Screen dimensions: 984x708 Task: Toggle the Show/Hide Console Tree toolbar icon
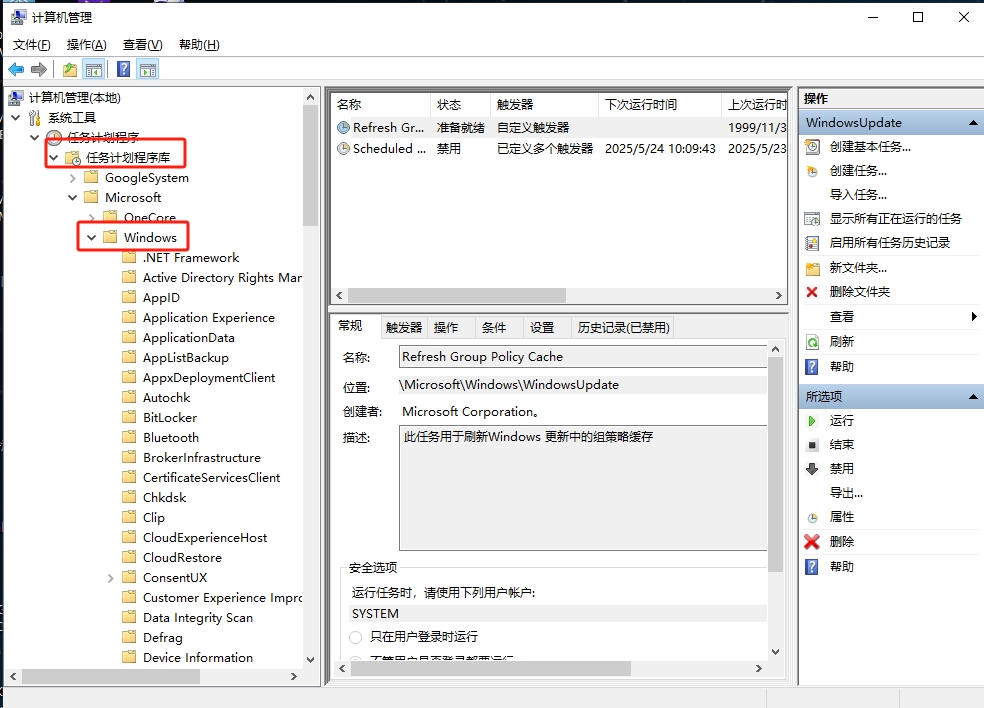(94, 70)
